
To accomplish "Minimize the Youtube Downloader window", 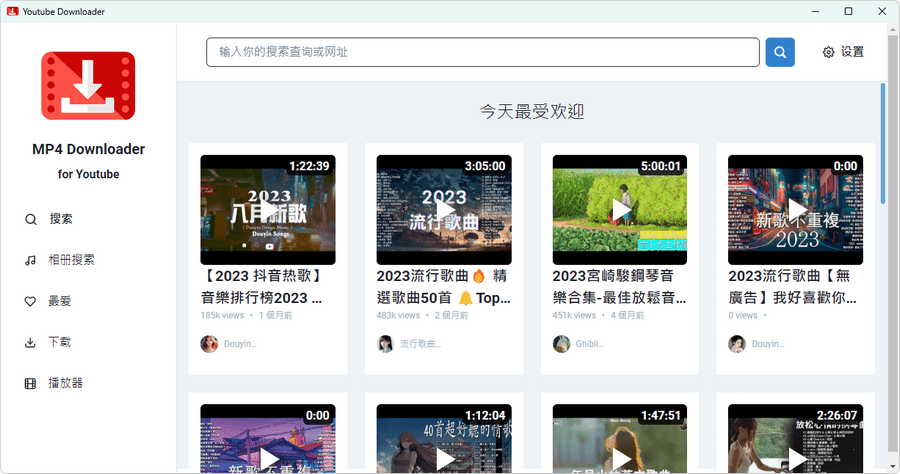I will [816, 11].
